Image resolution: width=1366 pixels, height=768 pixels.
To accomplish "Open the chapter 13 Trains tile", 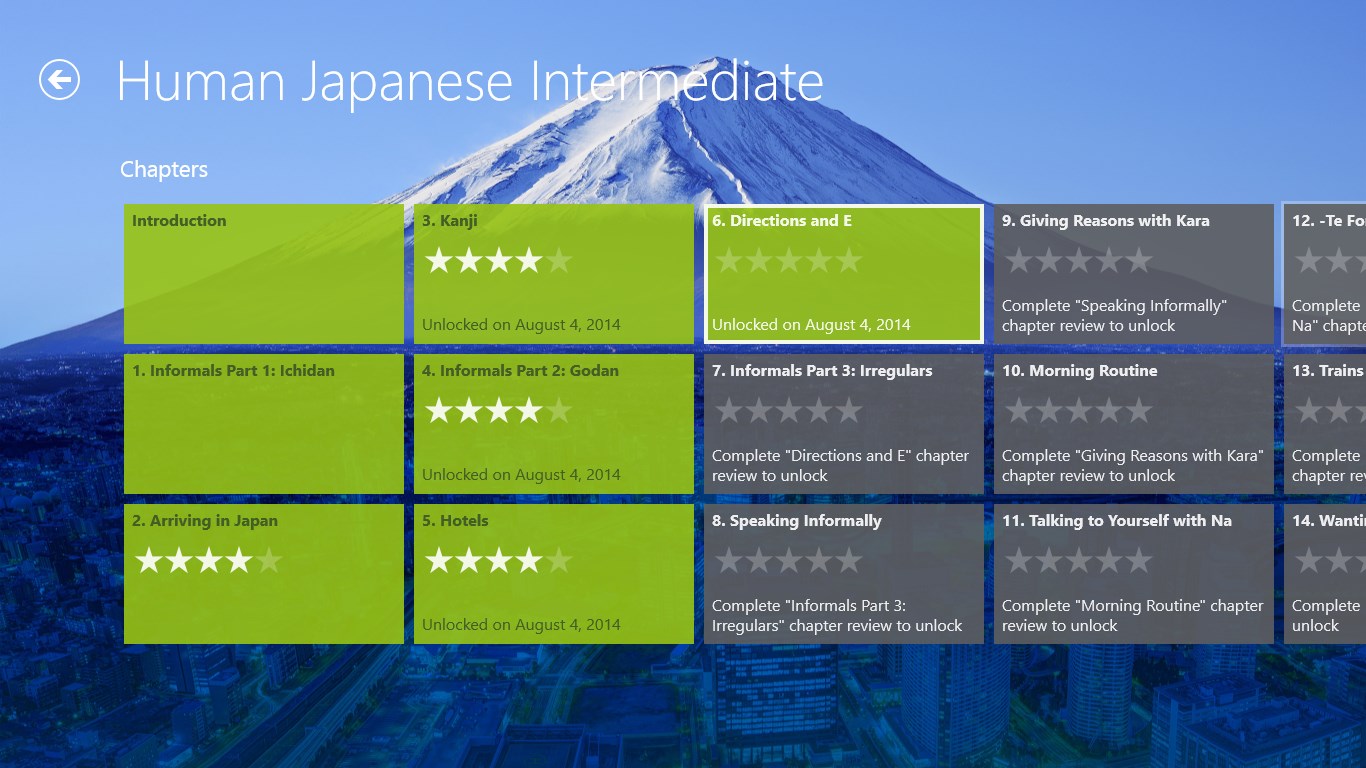I will pyautogui.click(x=1325, y=424).
